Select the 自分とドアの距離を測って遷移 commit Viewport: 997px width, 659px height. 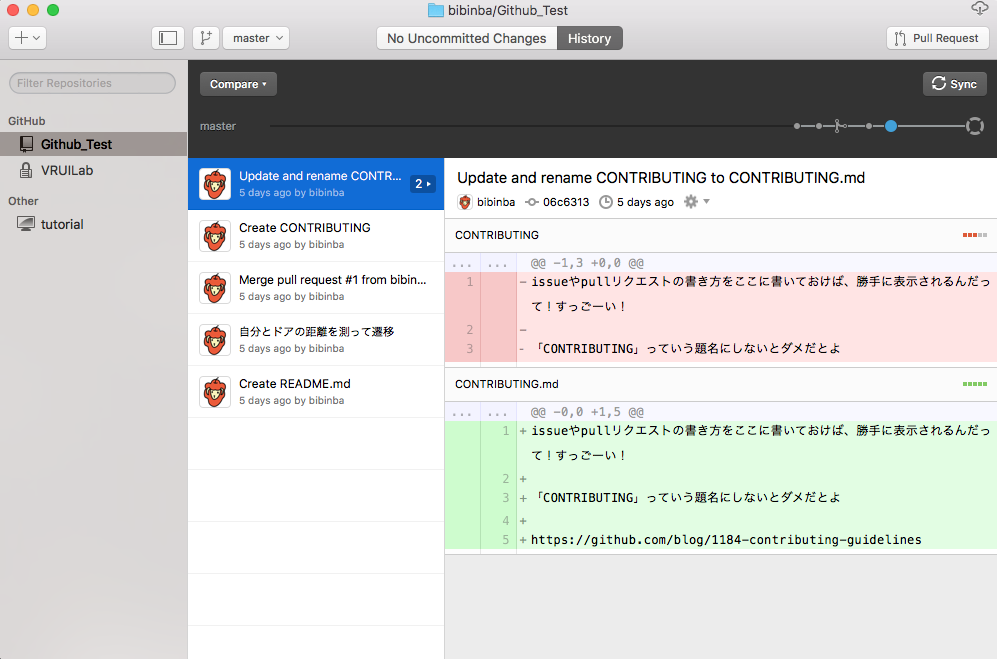pos(316,340)
